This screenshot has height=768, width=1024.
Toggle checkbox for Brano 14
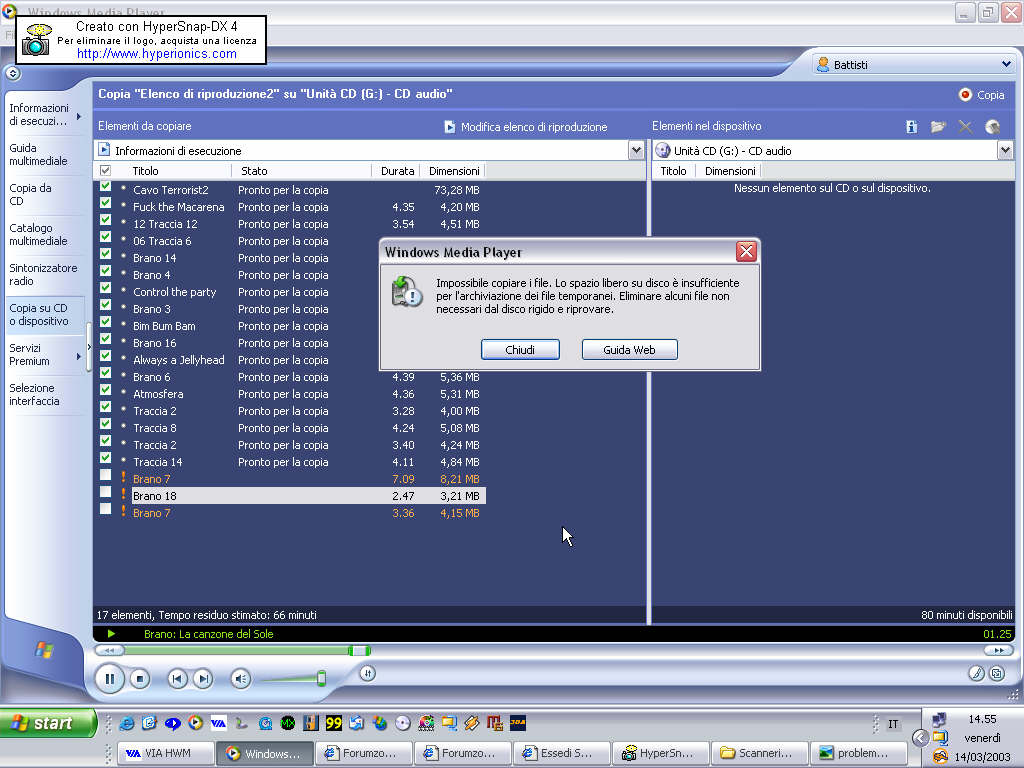click(x=105, y=254)
